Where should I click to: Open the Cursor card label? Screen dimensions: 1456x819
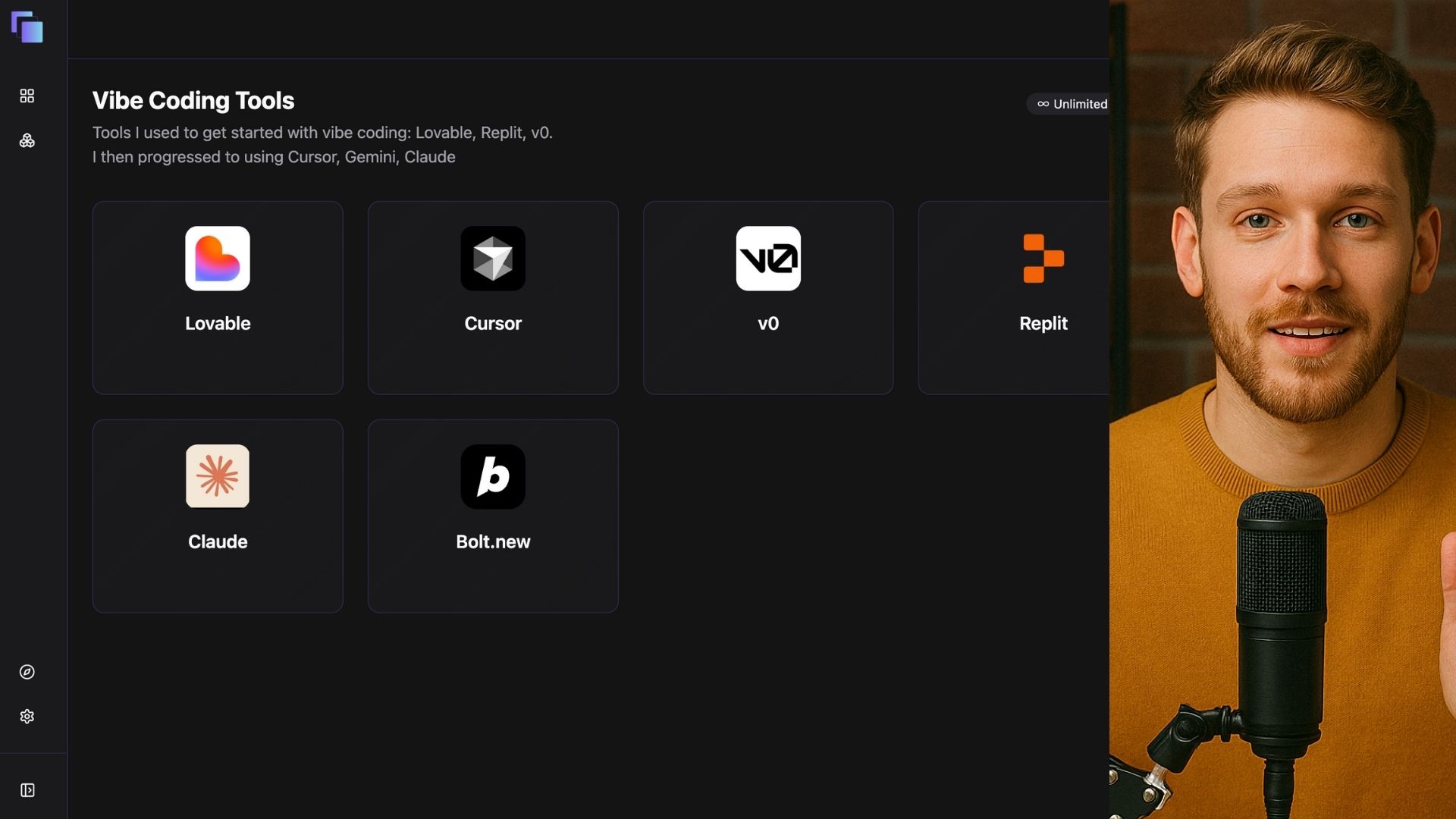pos(493,324)
